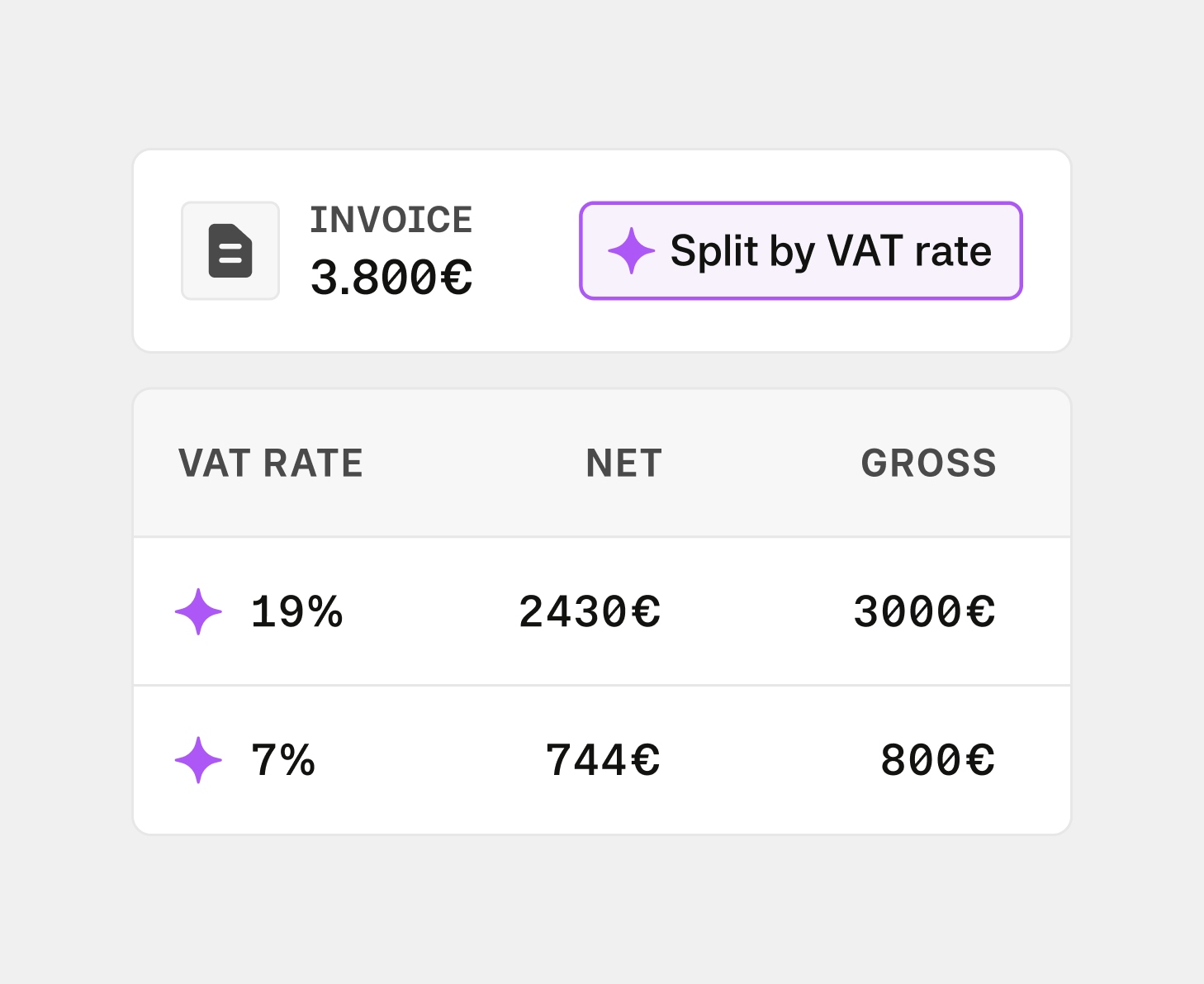The width and height of the screenshot is (1204, 984).
Task: Expand the VAT RATE column header
Action: point(270,463)
